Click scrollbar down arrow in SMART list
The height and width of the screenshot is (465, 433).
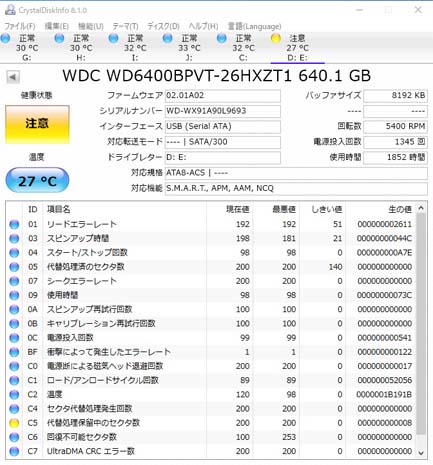(421, 453)
